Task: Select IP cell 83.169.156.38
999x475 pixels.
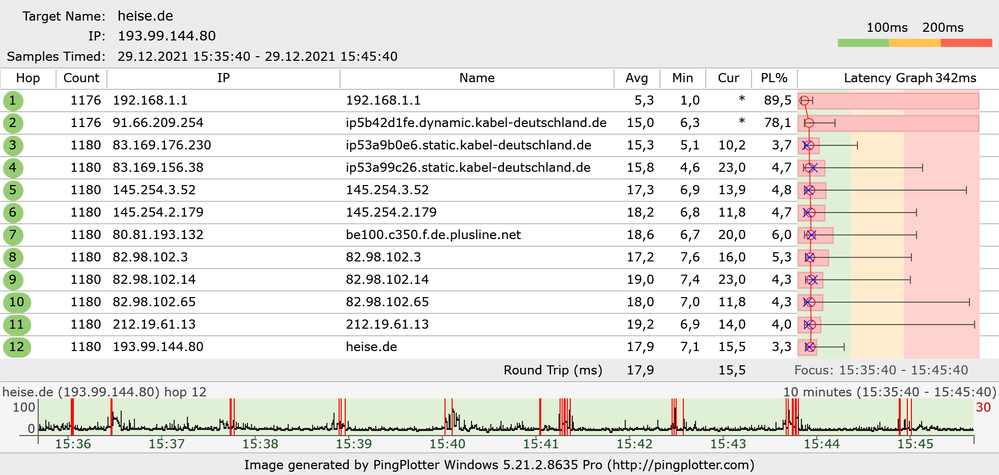Action: click(x=159, y=168)
